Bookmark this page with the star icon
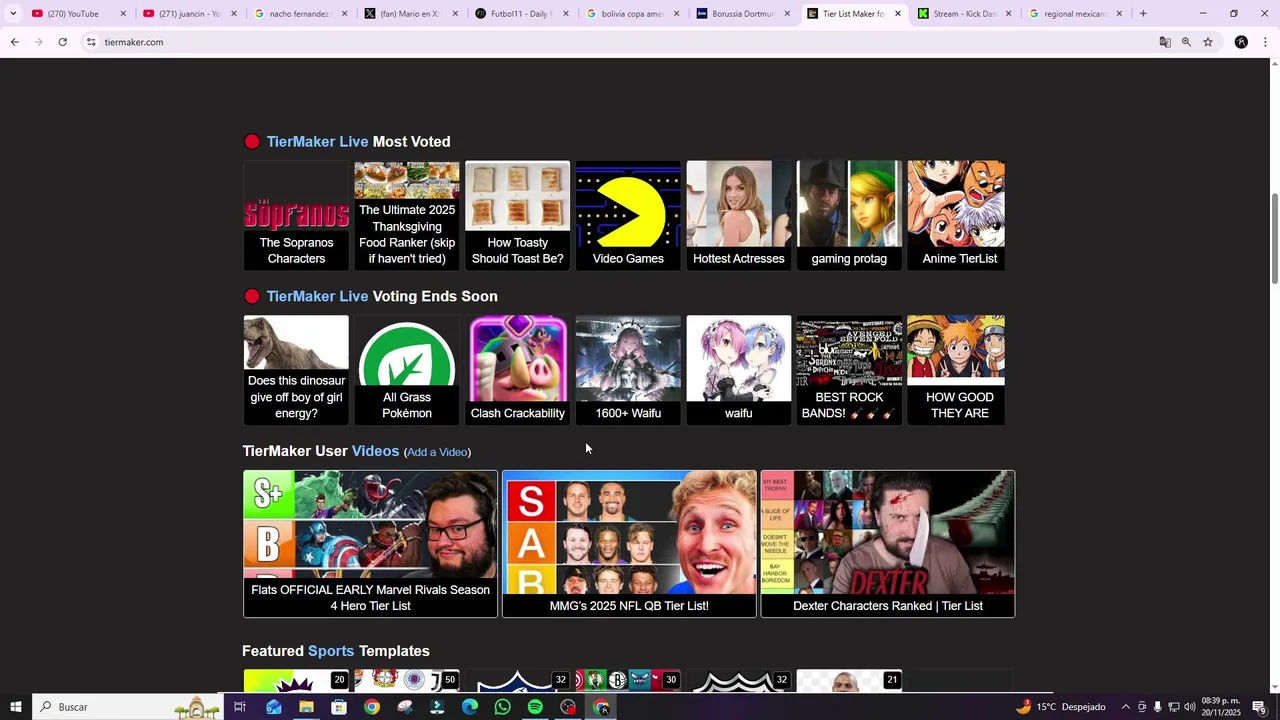The height and width of the screenshot is (720, 1280). (1208, 42)
